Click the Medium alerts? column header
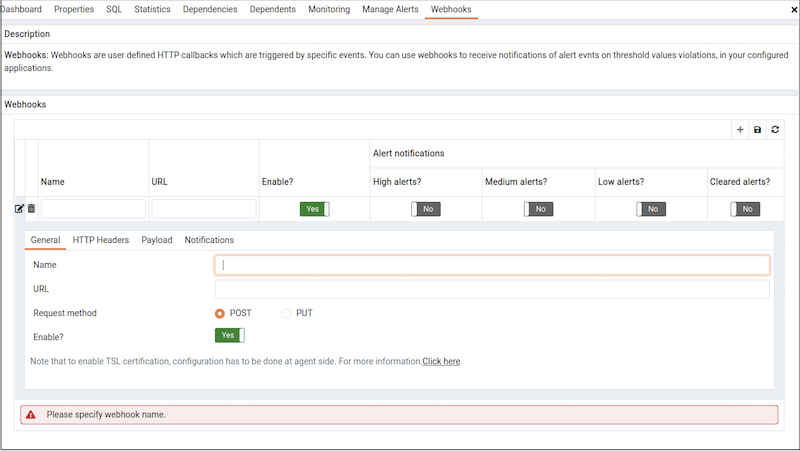This screenshot has width=800, height=451. pyautogui.click(x=516, y=182)
